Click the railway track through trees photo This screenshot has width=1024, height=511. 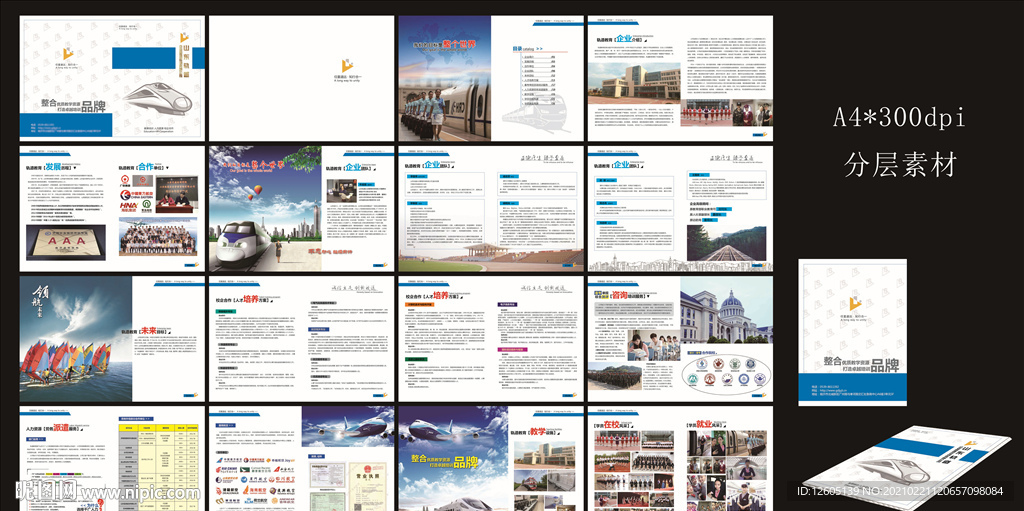click(726, 245)
